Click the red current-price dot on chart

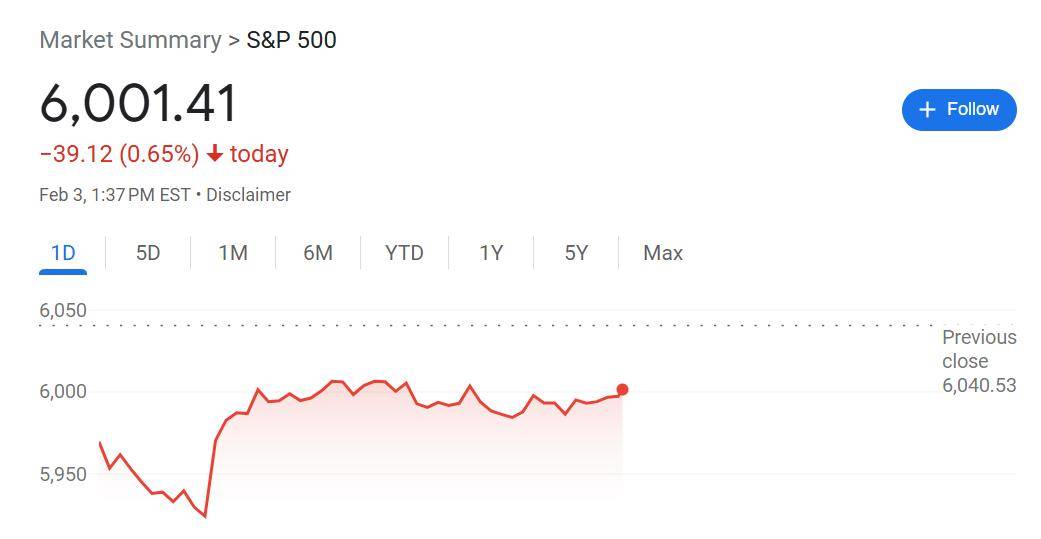(x=622, y=390)
